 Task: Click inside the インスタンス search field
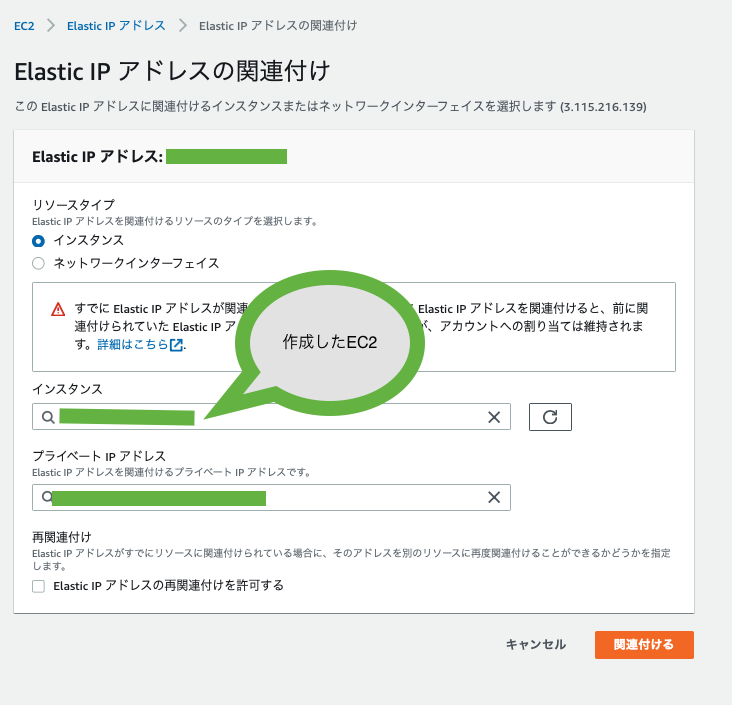(271, 417)
